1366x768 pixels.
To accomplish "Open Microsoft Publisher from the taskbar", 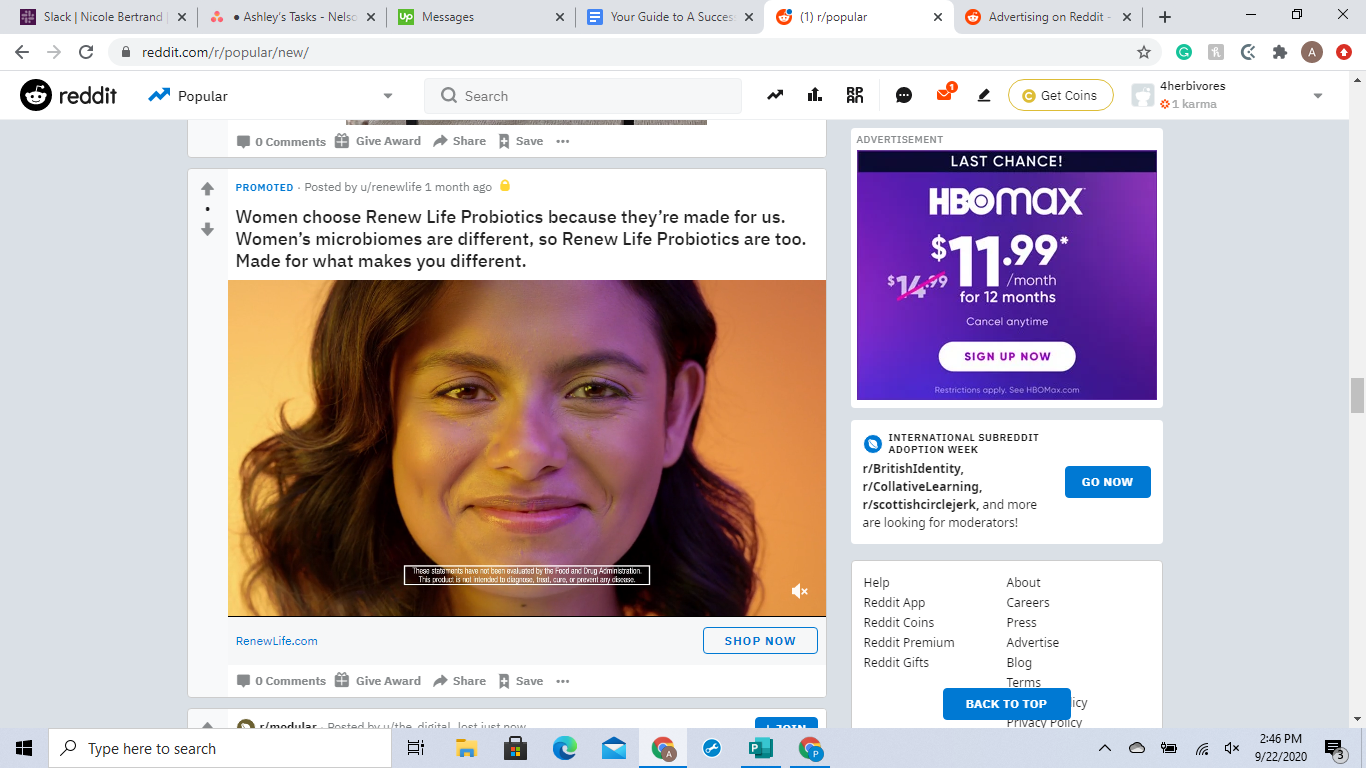I will click(x=761, y=748).
